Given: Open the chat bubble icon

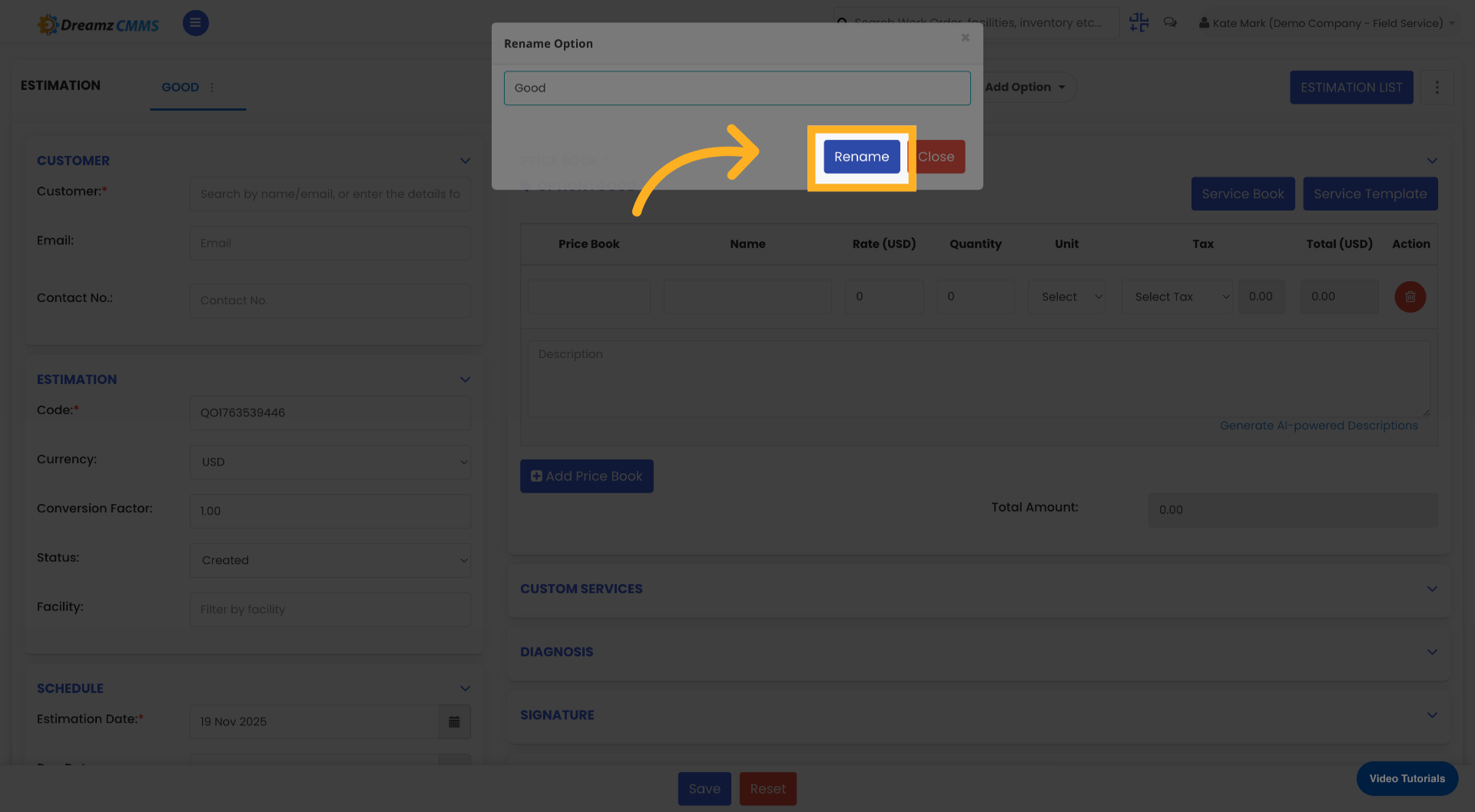Looking at the screenshot, I should click(1170, 22).
